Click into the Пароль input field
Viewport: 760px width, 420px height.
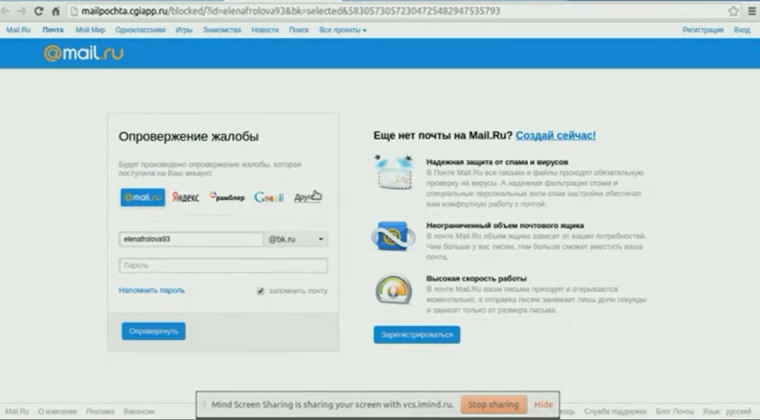pyautogui.click(x=223, y=266)
